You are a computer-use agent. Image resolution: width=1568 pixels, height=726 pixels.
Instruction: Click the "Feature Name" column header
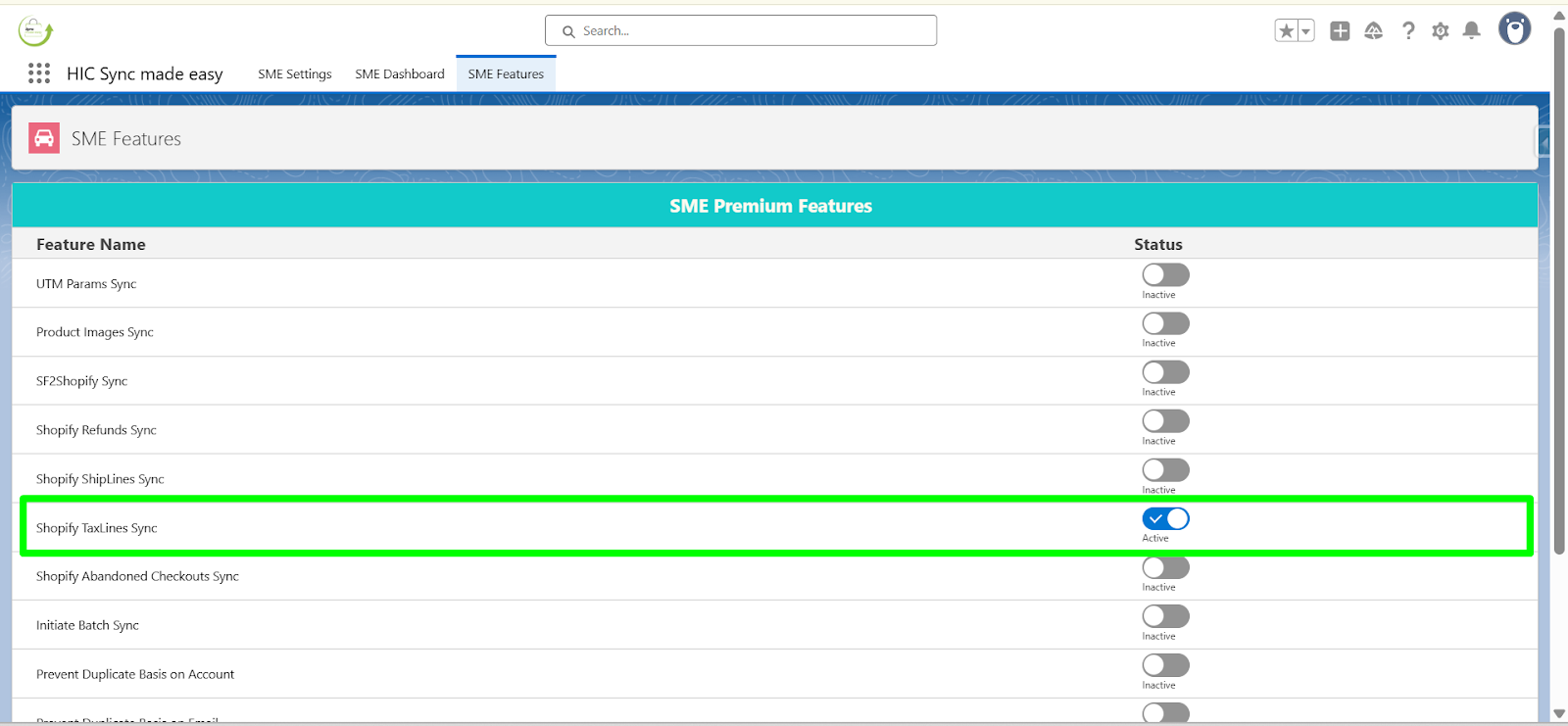click(91, 245)
